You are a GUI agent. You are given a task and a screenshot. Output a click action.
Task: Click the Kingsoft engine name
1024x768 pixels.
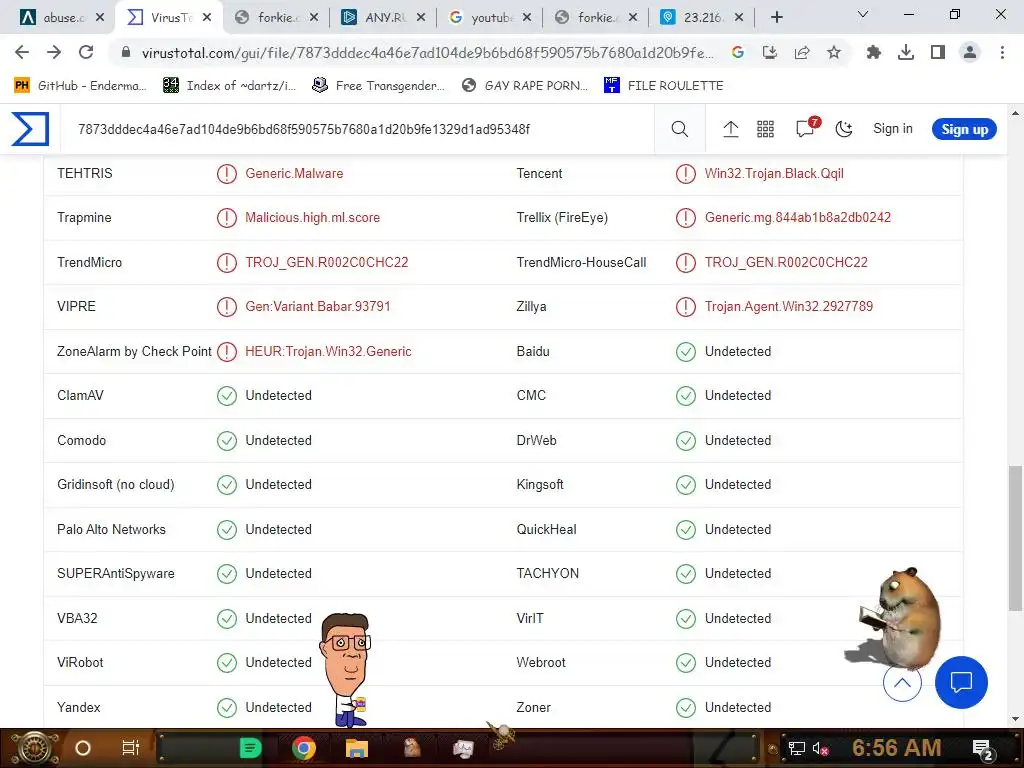(x=539, y=485)
